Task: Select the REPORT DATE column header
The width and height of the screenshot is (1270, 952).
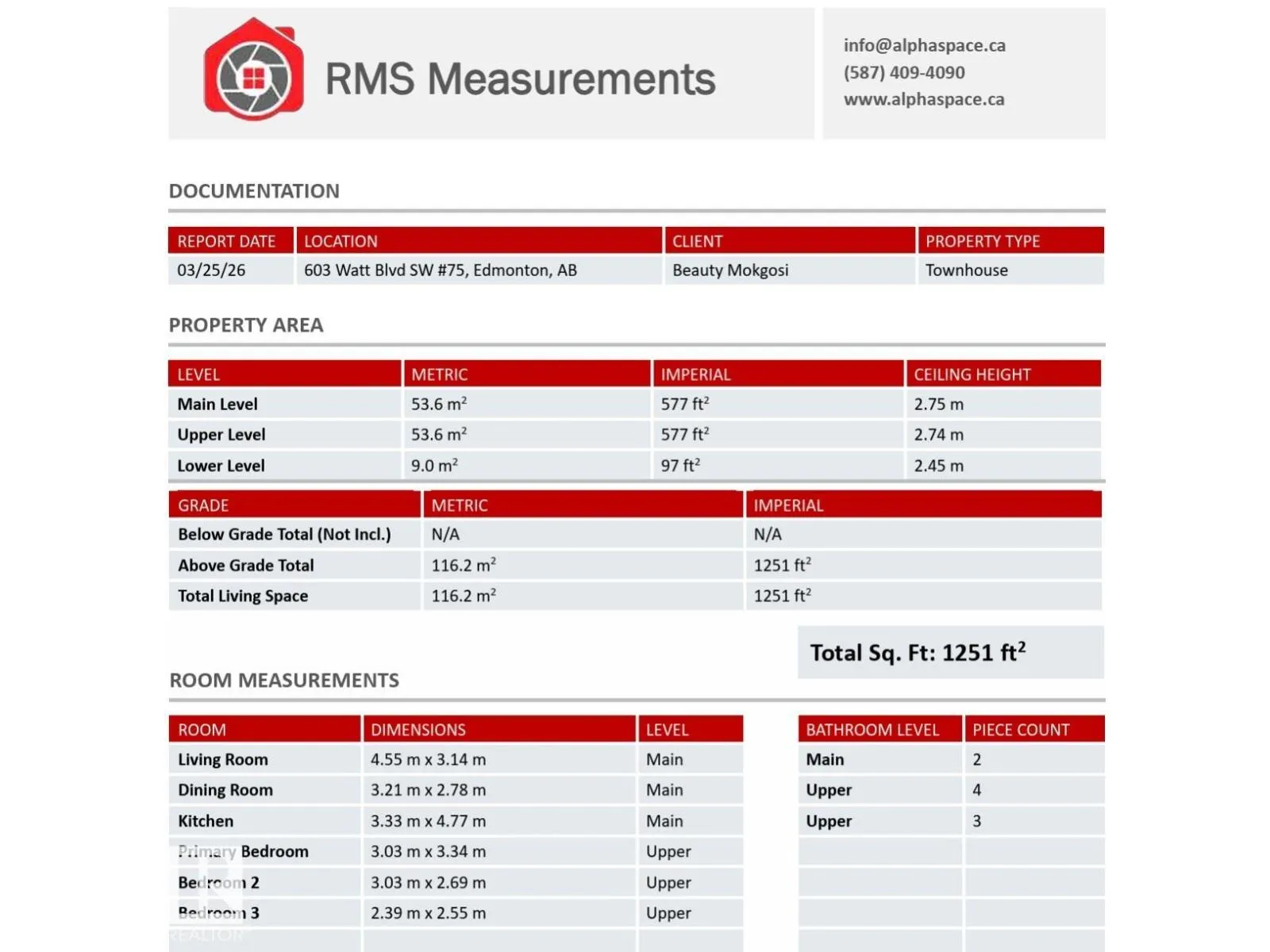Action: pos(226,241)
